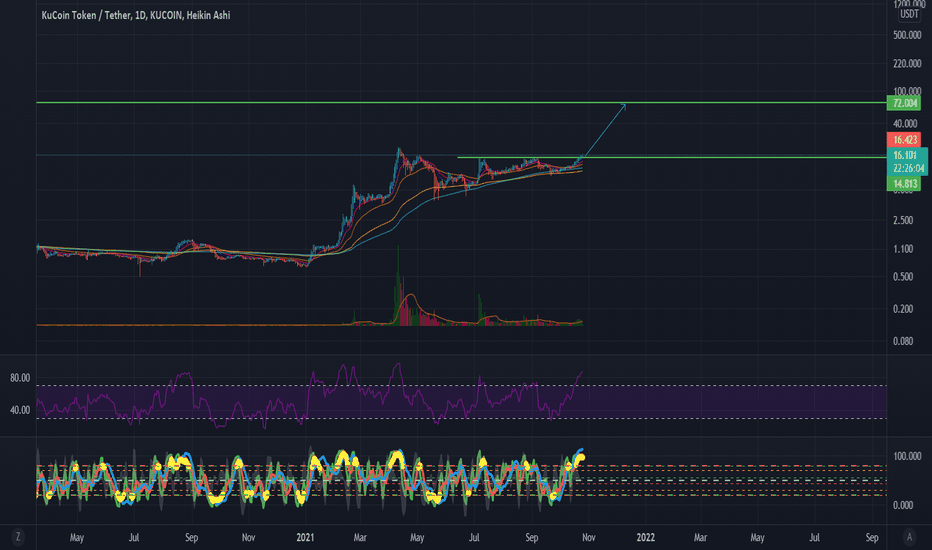Select the green horizontal line at 72.004

click(x=461, y=103)
